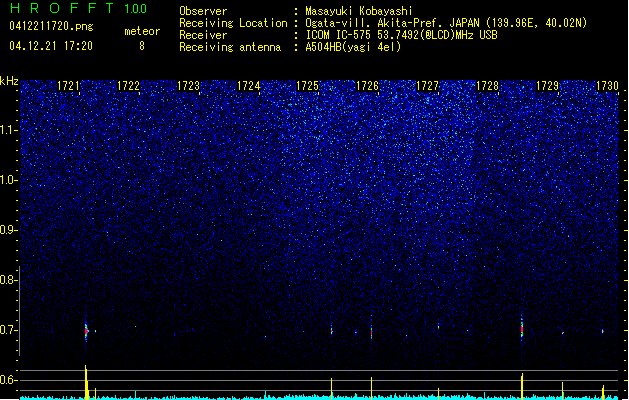Viewport: 629px width, 400px height.
Task: Click the tallest yellow power spike after 1721
Action: [x=86, y=382]
